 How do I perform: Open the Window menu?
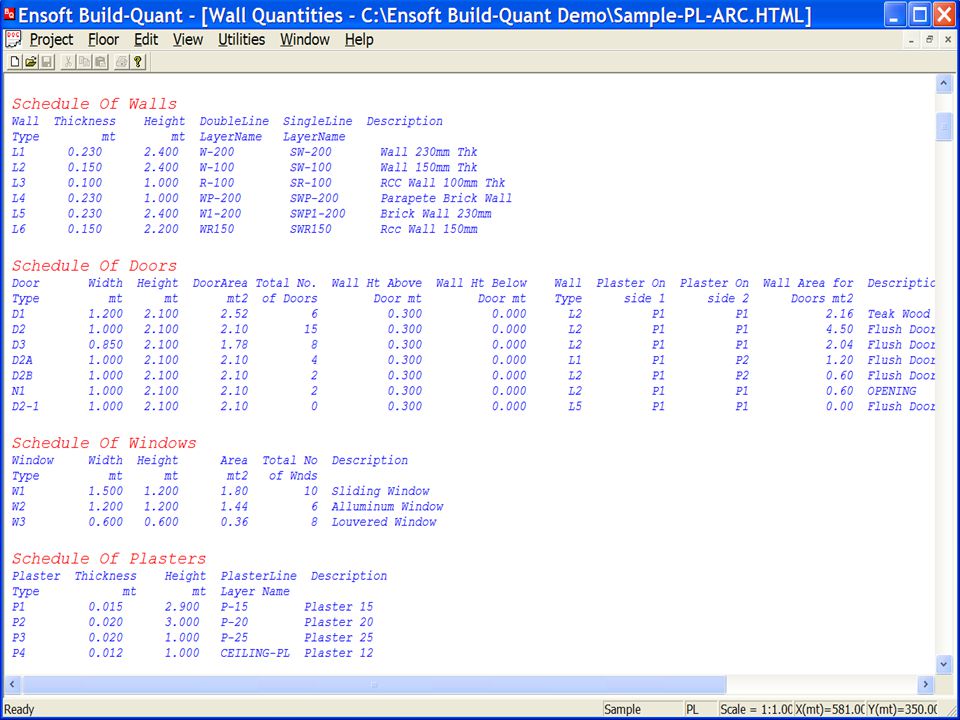point(305,40)
